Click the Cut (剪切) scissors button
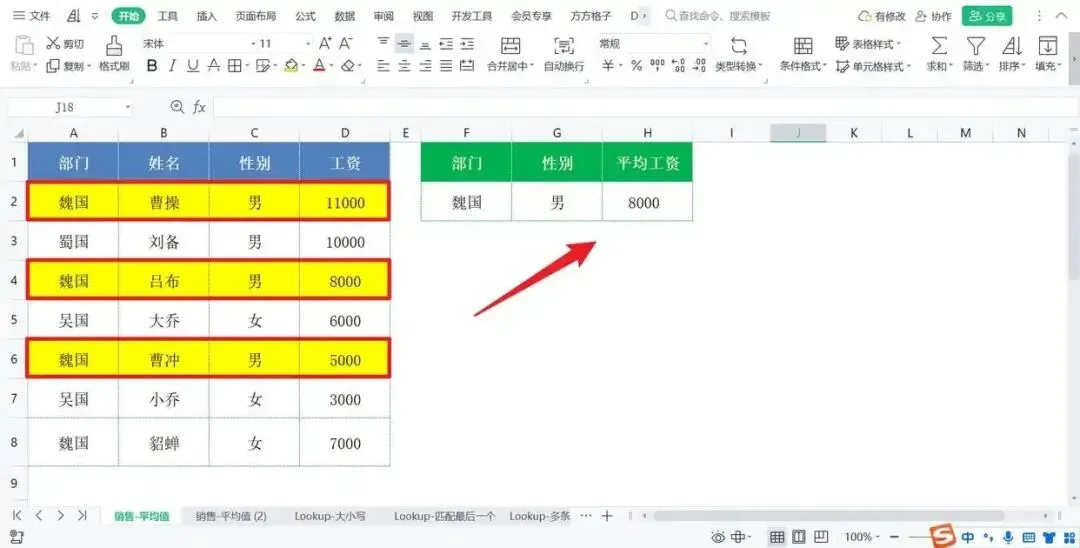The height and width of the screenshot is (548, 1080). tap(64, 43)
